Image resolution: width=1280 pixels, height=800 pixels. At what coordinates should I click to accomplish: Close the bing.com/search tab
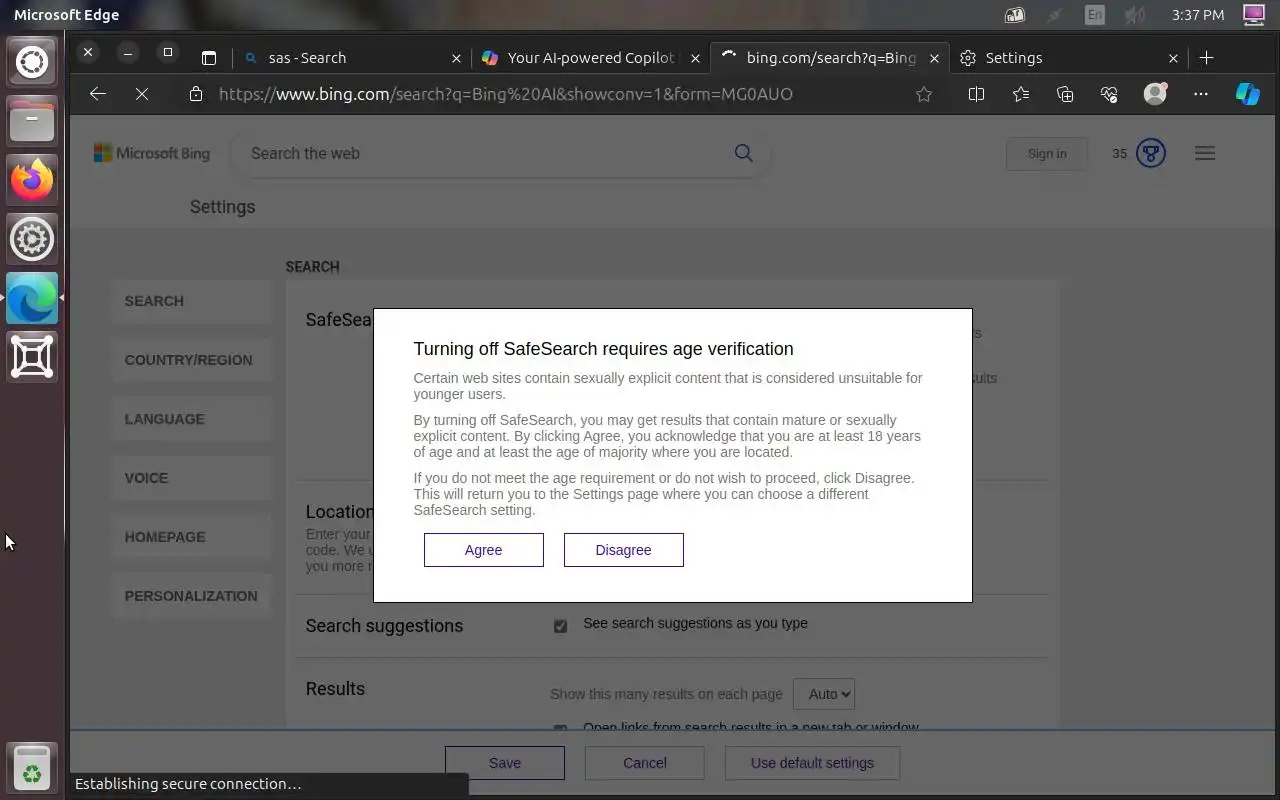[x=934, y=58]
